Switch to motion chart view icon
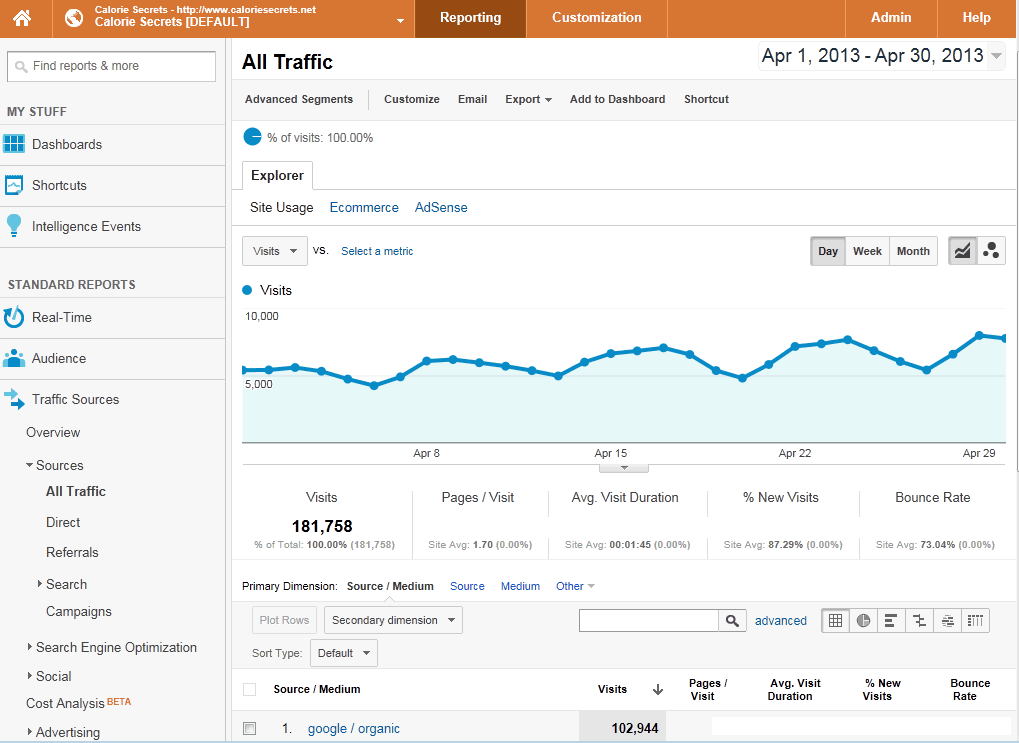 pos(991,251)
